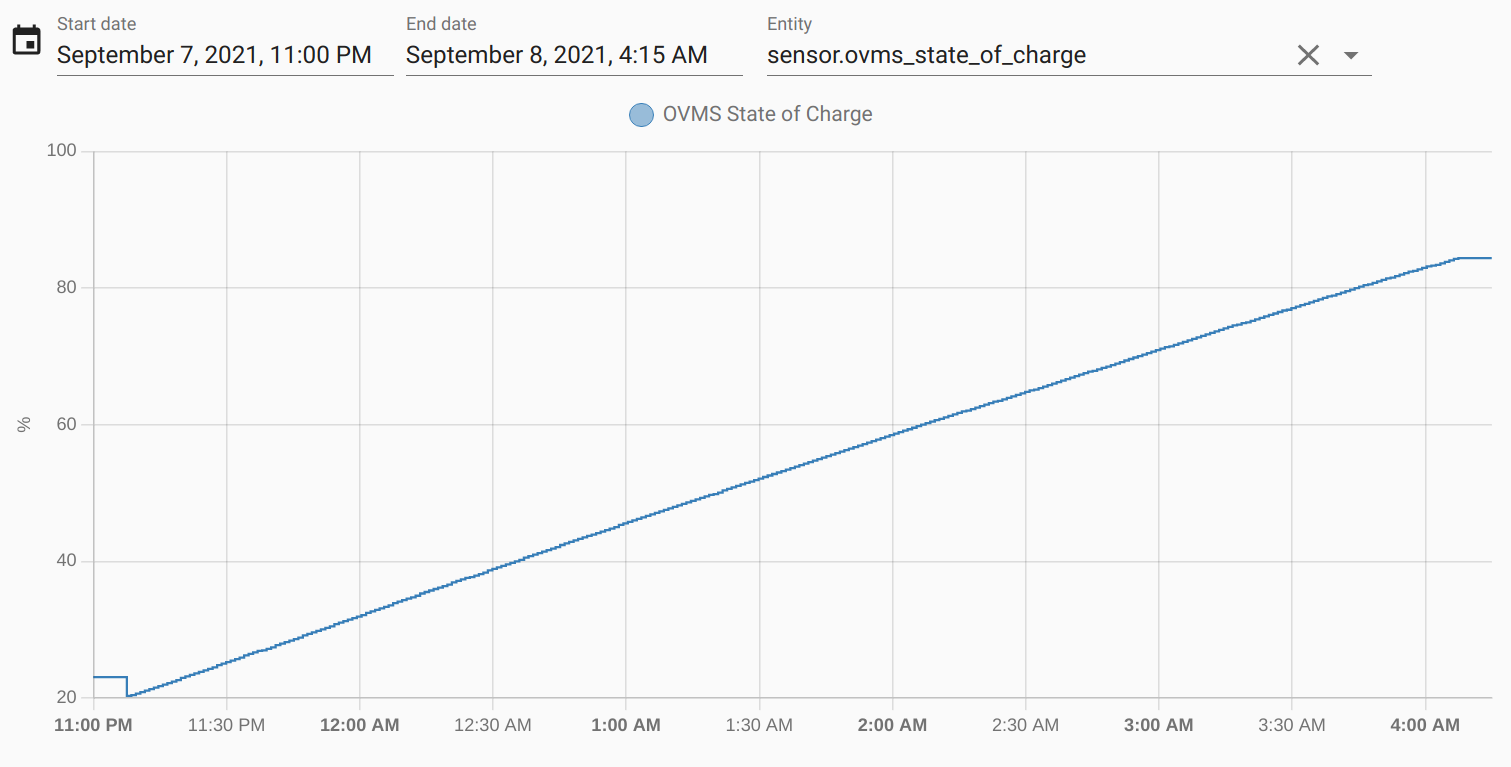This screenshot has width=1511, height=767.
Task: Click the 4:00 AM x-axis label
Action: coord(1425,725)
